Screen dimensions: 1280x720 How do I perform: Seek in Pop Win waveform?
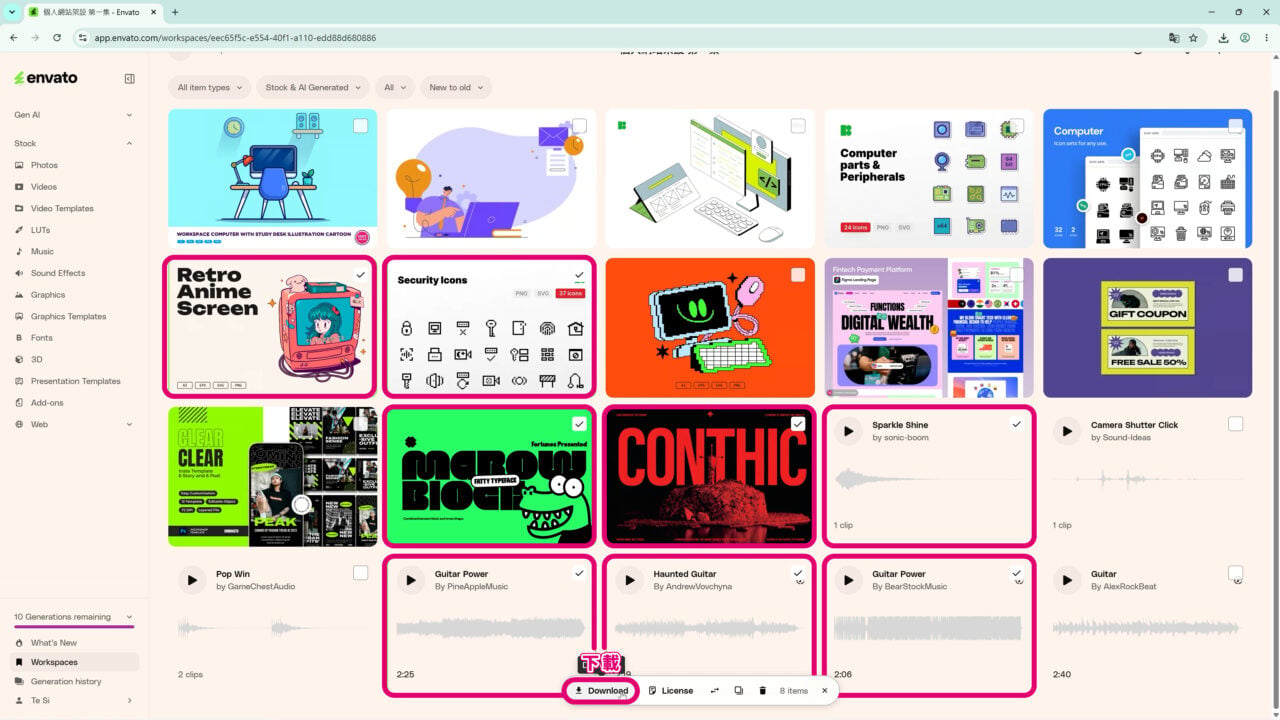pos(272,628)
